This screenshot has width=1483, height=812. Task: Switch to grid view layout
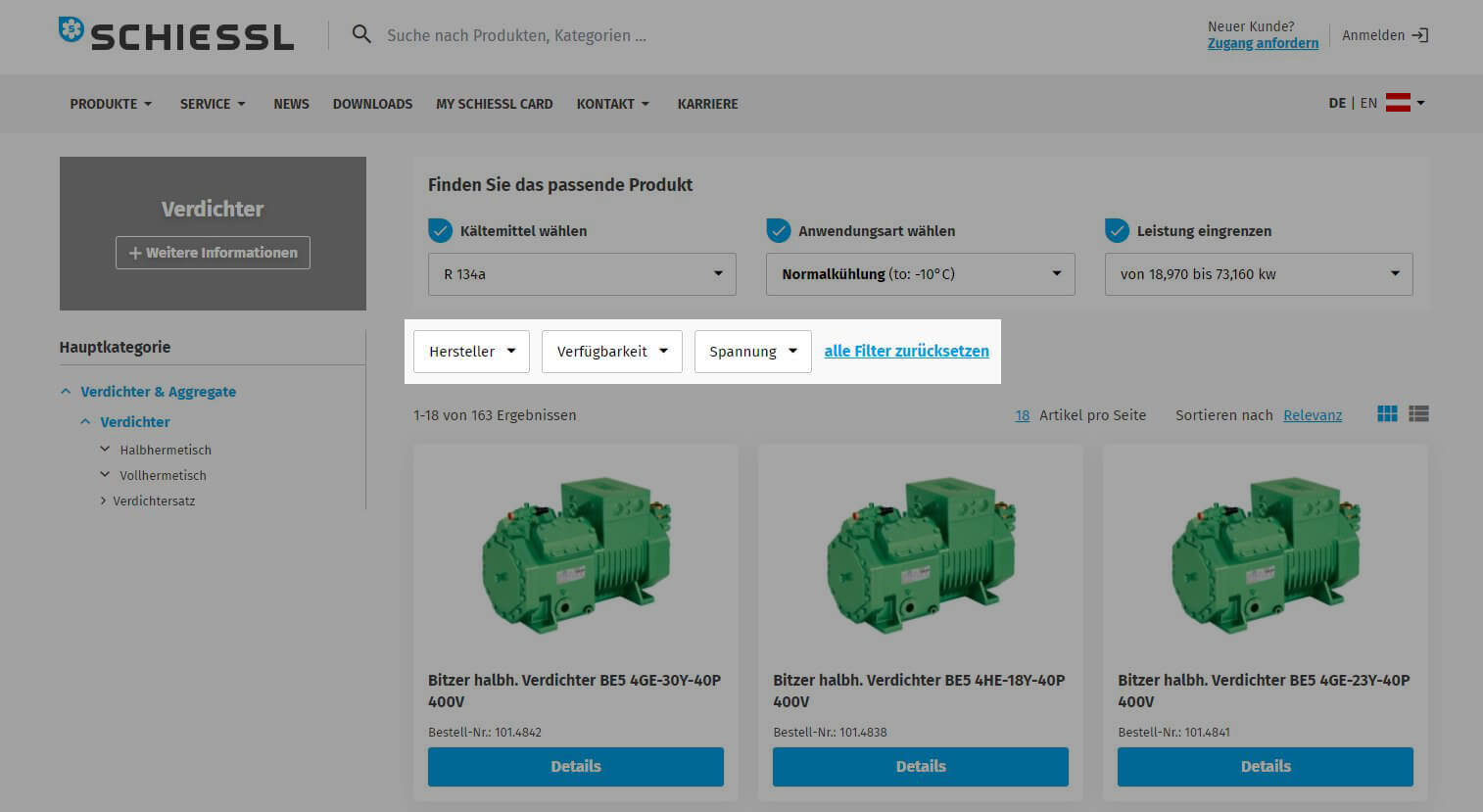click(1387, 414)
